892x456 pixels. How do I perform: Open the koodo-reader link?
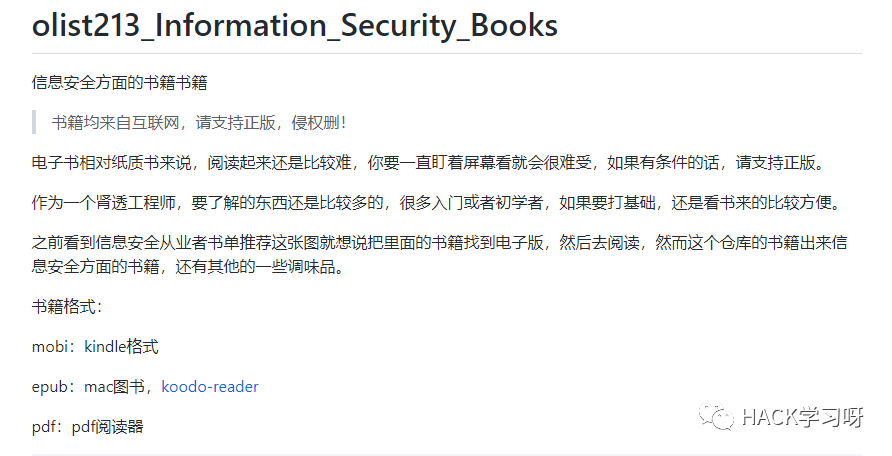(210, 387)
